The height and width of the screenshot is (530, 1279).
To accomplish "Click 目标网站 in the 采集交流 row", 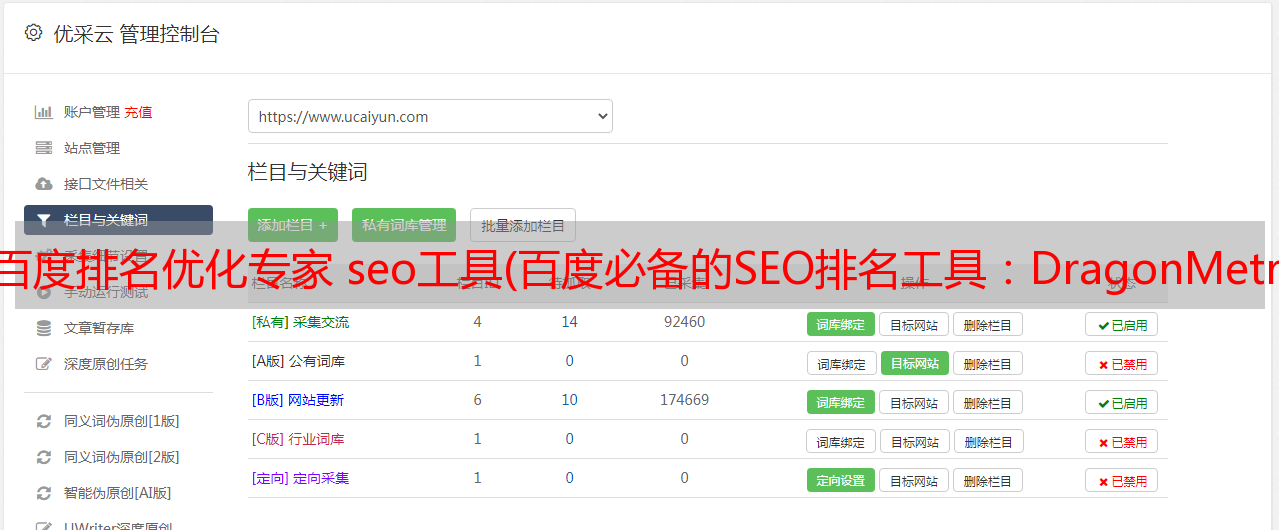I will pyautogui.click(x=914, y=324).
